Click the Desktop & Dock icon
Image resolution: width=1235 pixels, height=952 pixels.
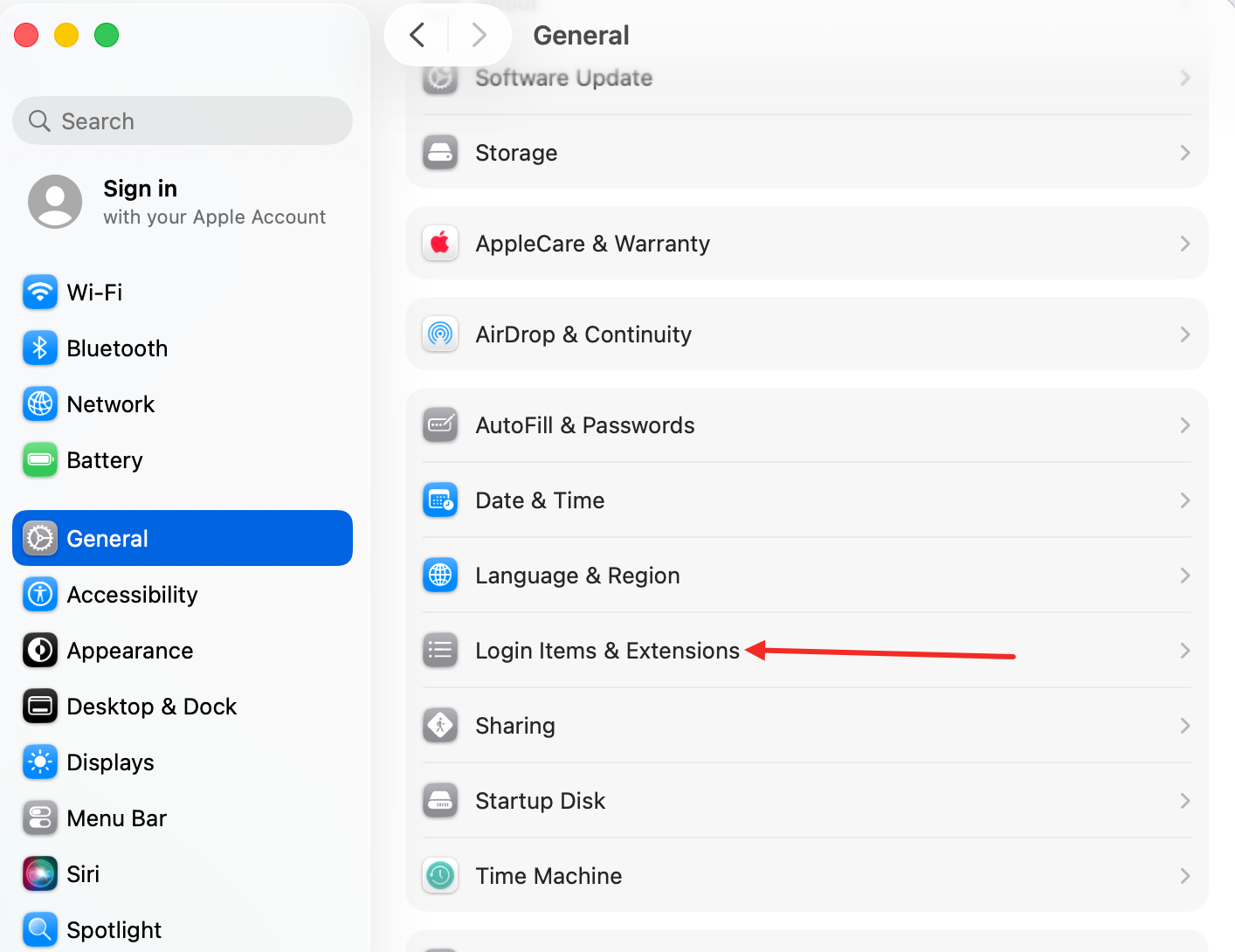pos(40,707)
